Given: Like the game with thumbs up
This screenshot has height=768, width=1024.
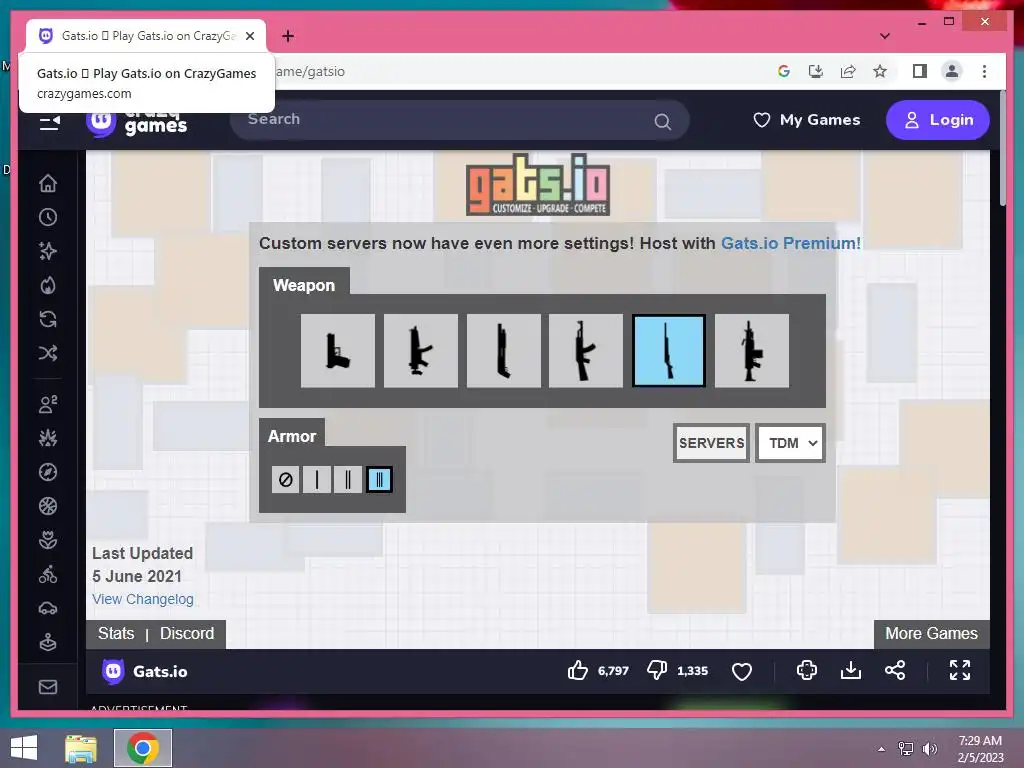Looking at the screenshot, I should [x=577, y=671].
